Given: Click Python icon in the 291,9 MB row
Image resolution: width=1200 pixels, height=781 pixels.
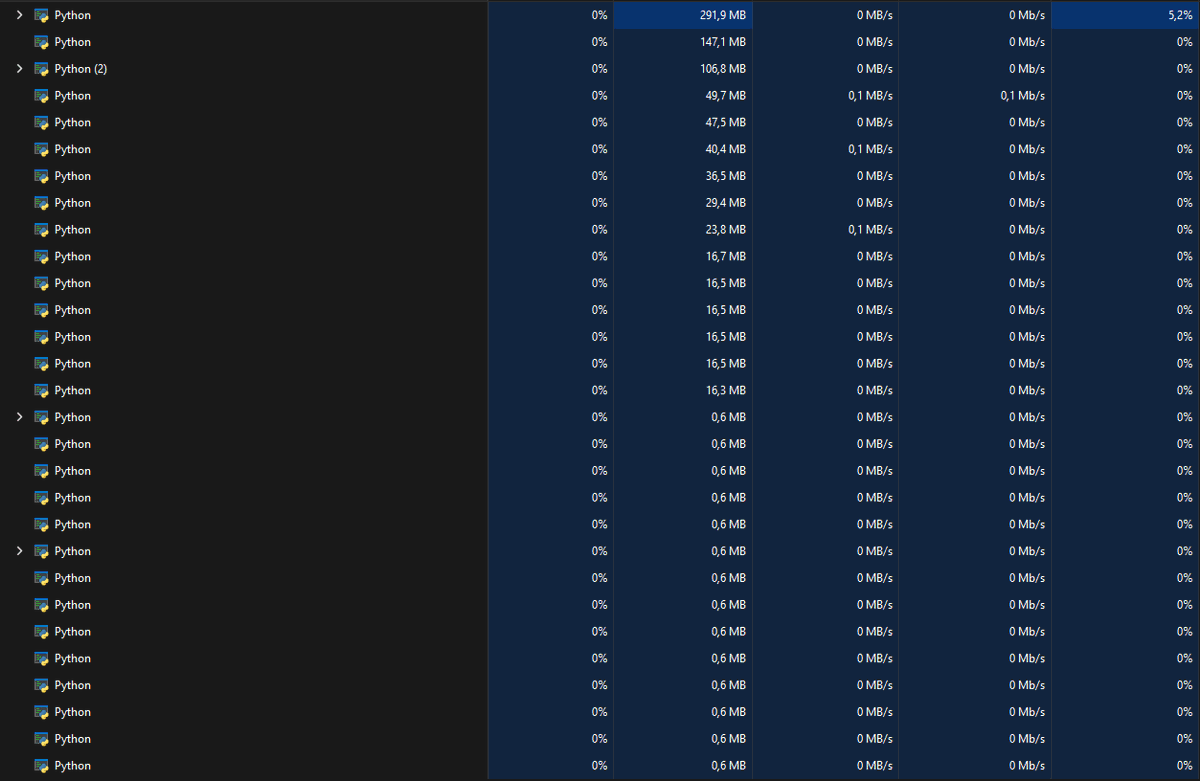Looking at the screenshot, I should (x=42, y=16).
